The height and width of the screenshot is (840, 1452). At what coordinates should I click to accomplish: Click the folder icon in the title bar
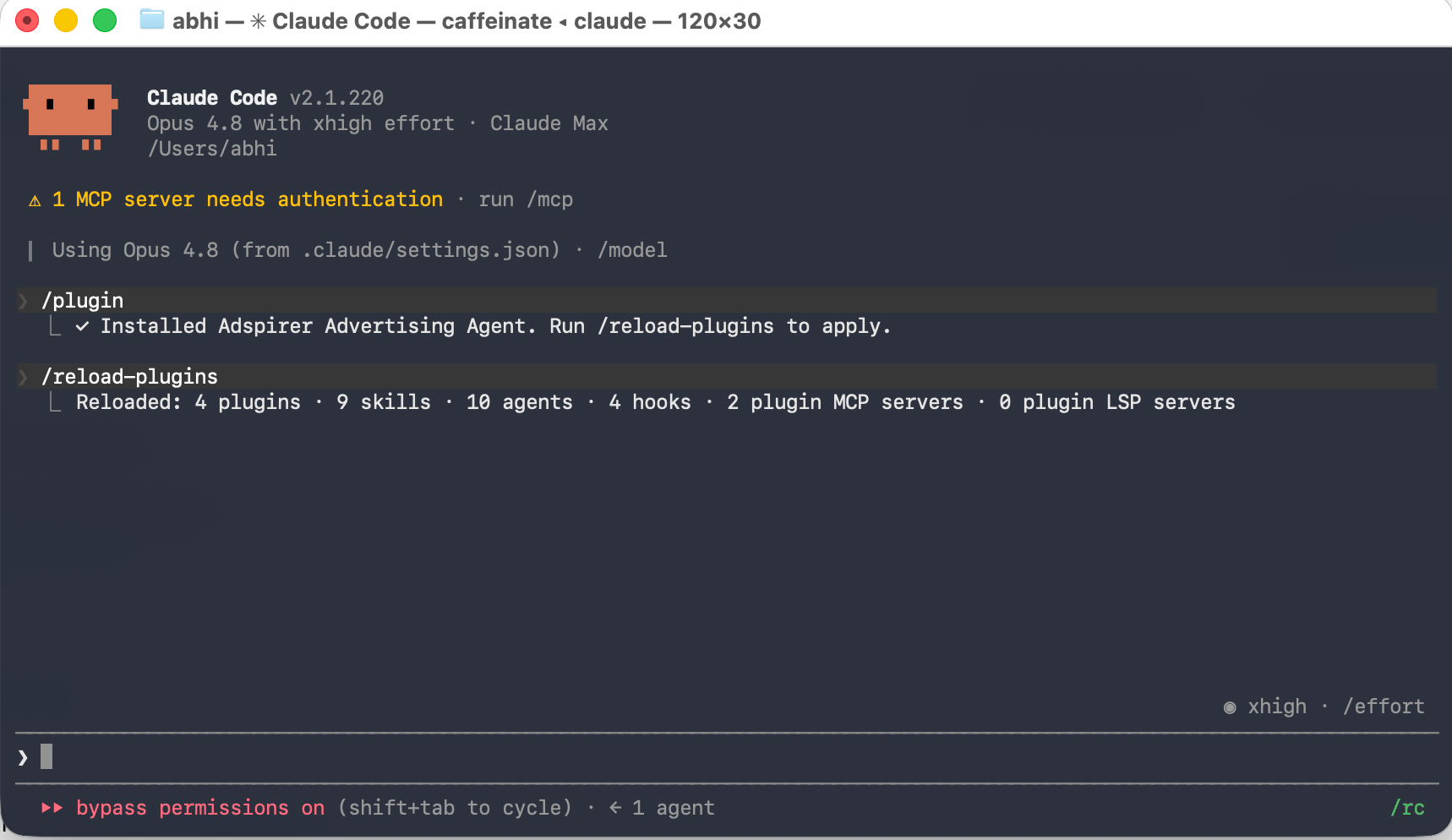click(x=152, y=19)
